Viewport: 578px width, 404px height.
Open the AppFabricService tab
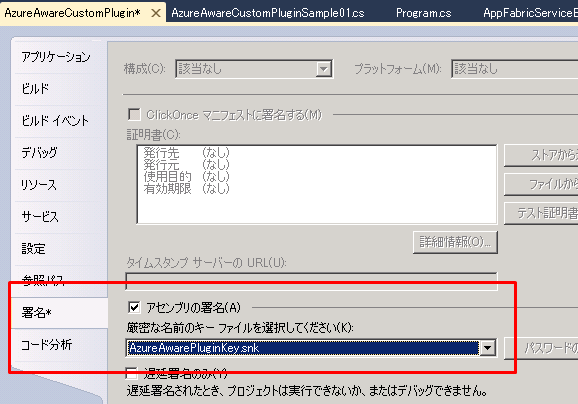(530, 13)
